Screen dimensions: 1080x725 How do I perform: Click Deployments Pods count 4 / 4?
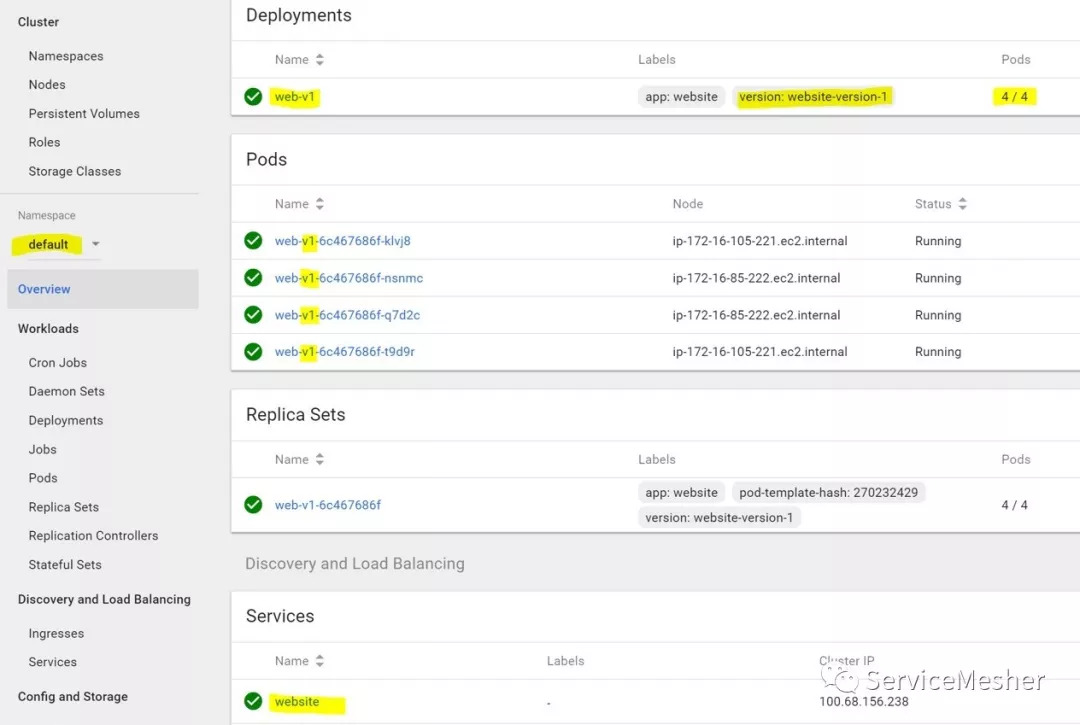tap(1015, 96)
